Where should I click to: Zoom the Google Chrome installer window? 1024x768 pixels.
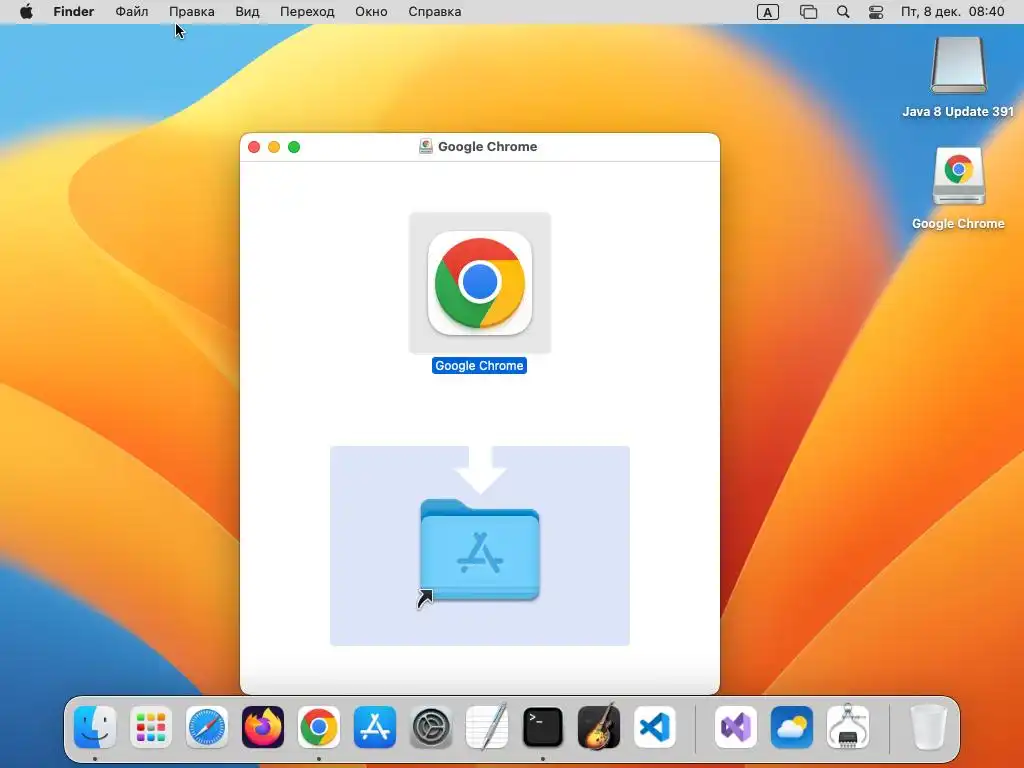tap(294, 147)
